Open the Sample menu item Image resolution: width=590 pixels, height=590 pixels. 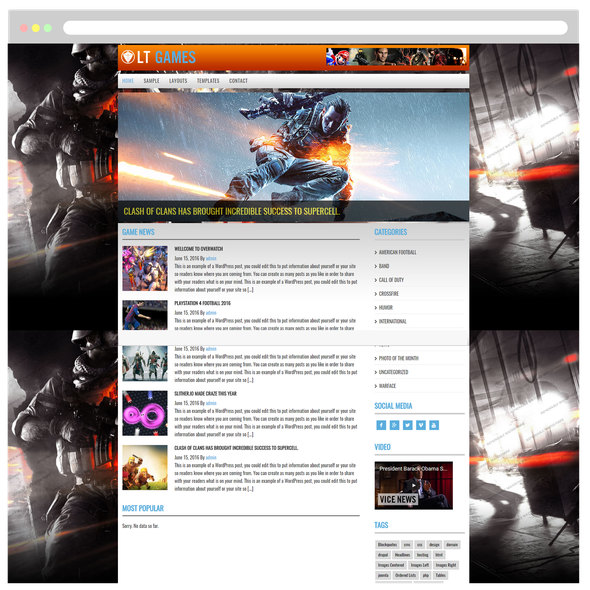coord(151,81)
